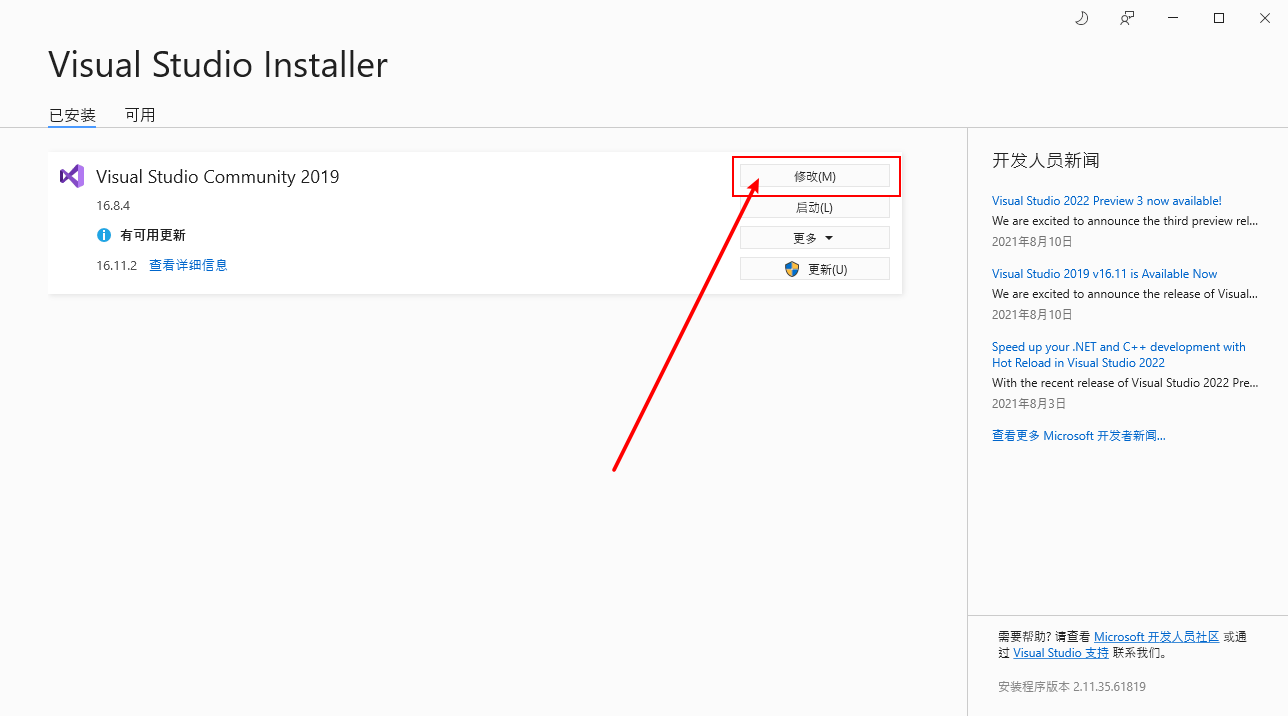Close the Visual Studio Installer window
This screenshot has width=1288, height=716.
click(1265, 18)
